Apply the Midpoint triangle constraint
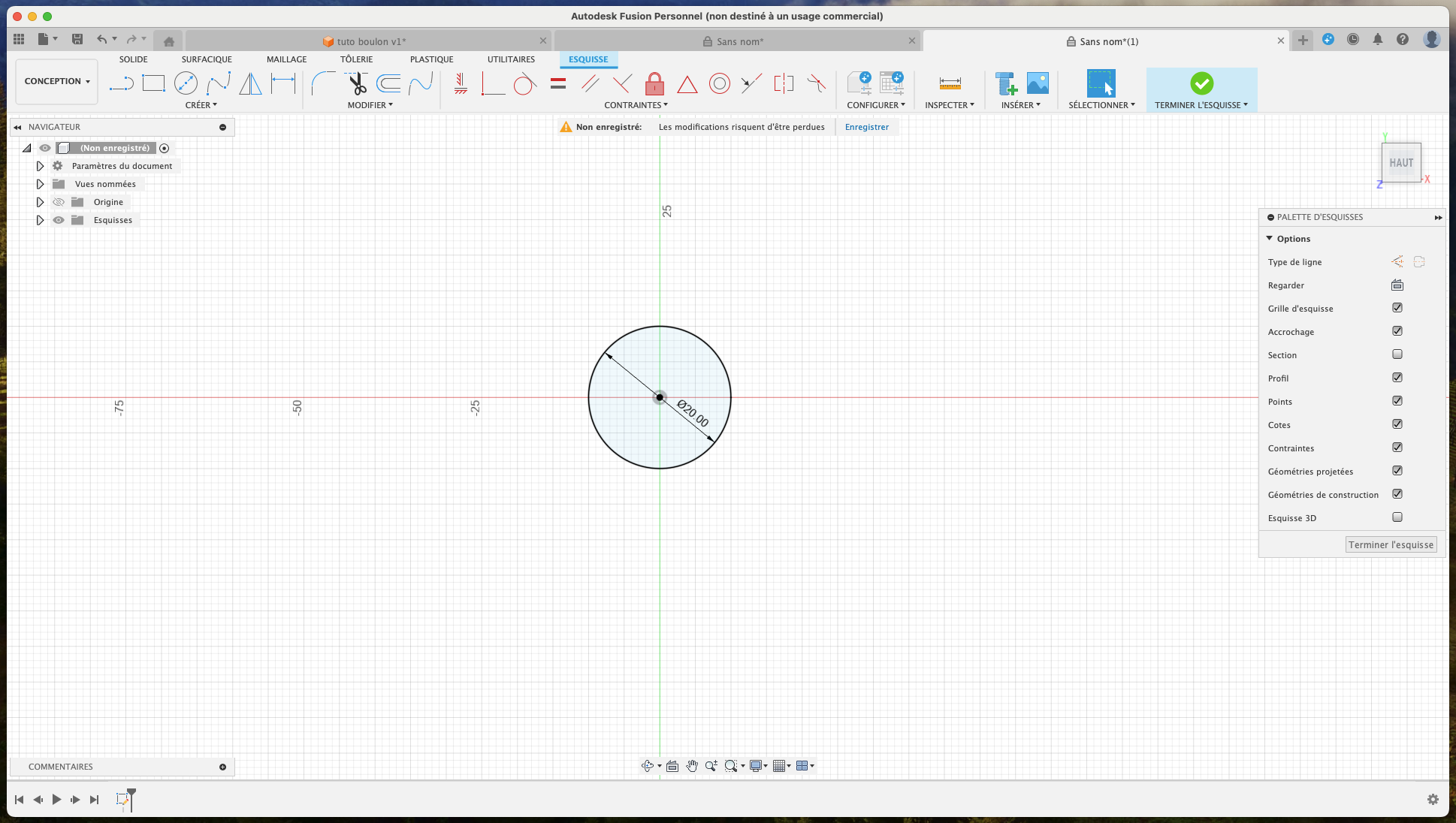1456x823 pixels. [x=687, y=84]
